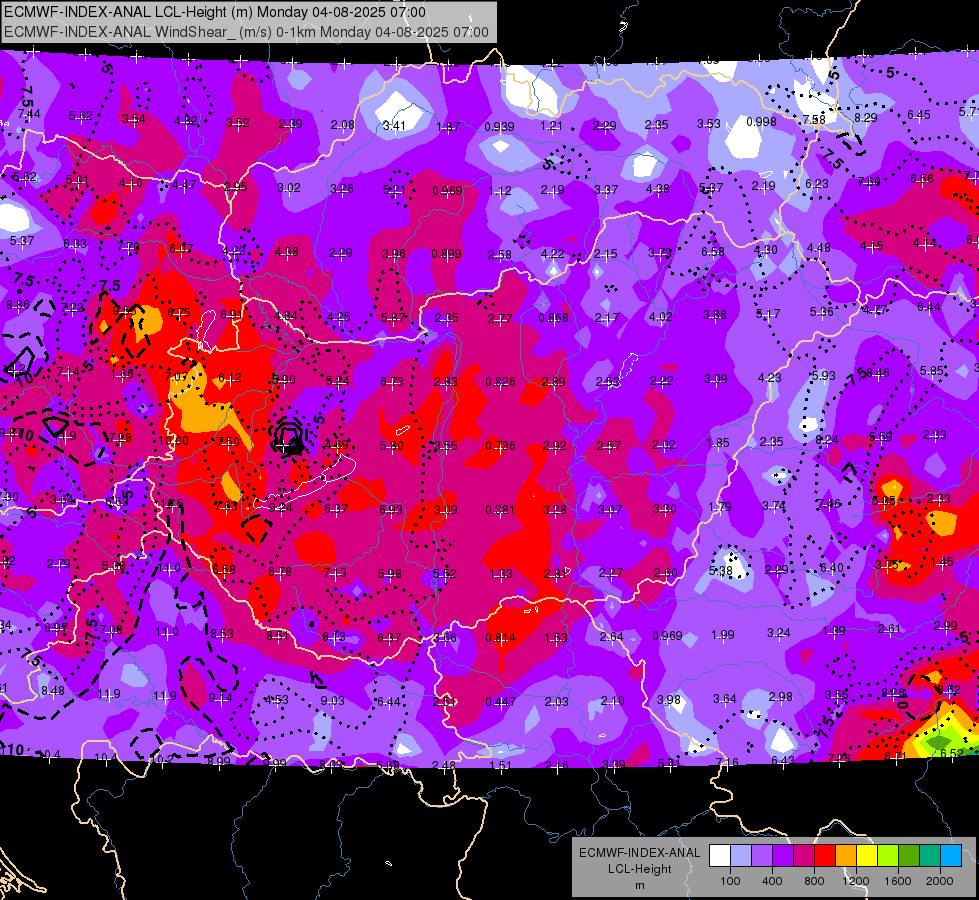The image size is (979, 900).
Task: Click the 8.29 wind shear value
Action: [866, 117]
